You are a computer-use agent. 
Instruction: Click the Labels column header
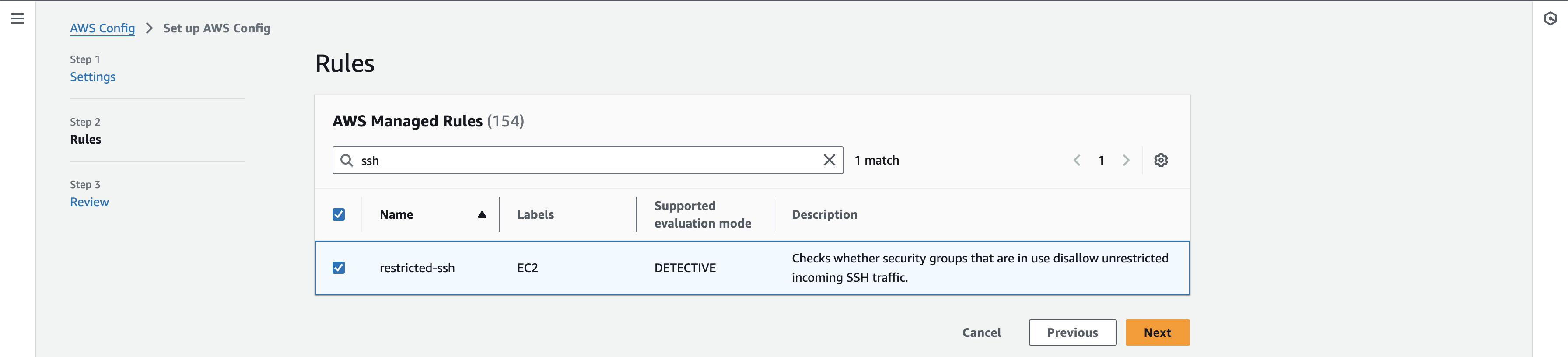click(x=535, y=214)
